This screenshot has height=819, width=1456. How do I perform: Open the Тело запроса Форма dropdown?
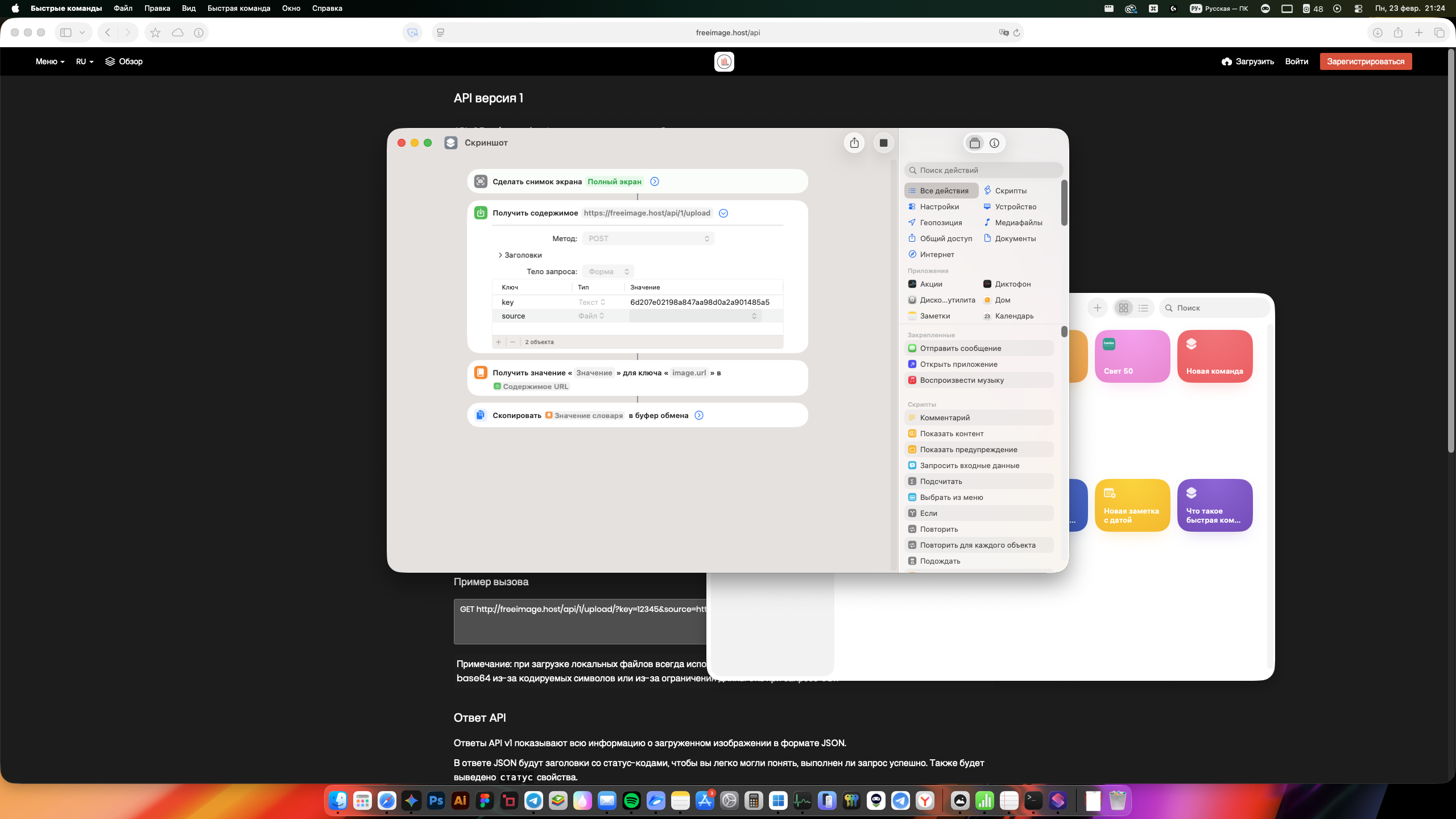point(608,271)
